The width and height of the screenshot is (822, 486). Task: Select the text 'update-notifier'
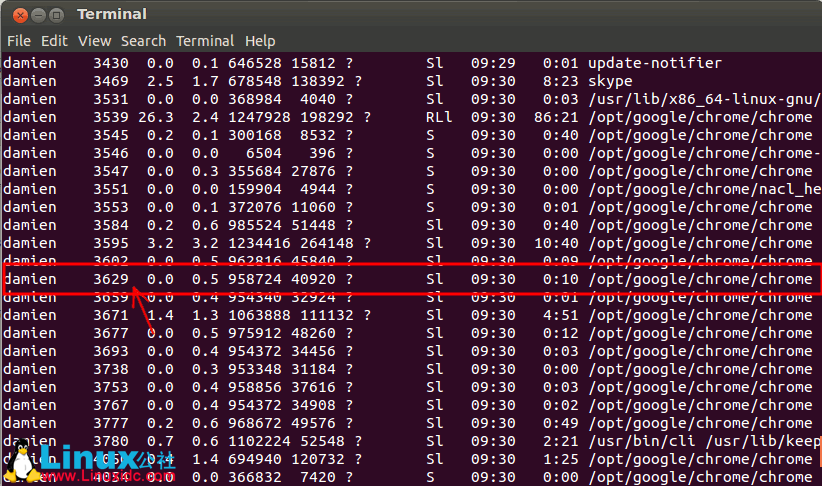click(x=655, y=63)
